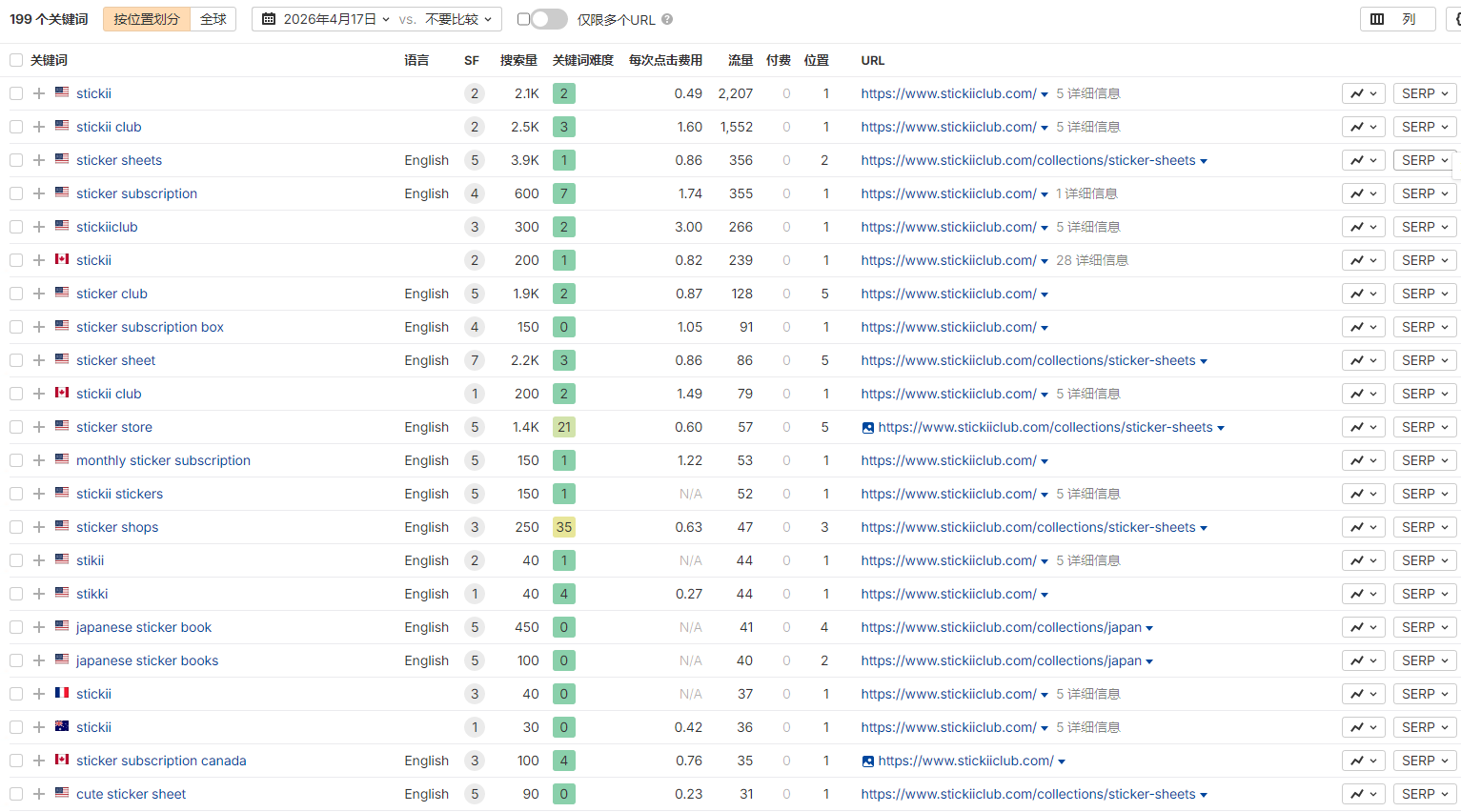Open trend chart icon for stikii row
The width and height of the screenshot is (1461, 812).
pos(1363,560)
